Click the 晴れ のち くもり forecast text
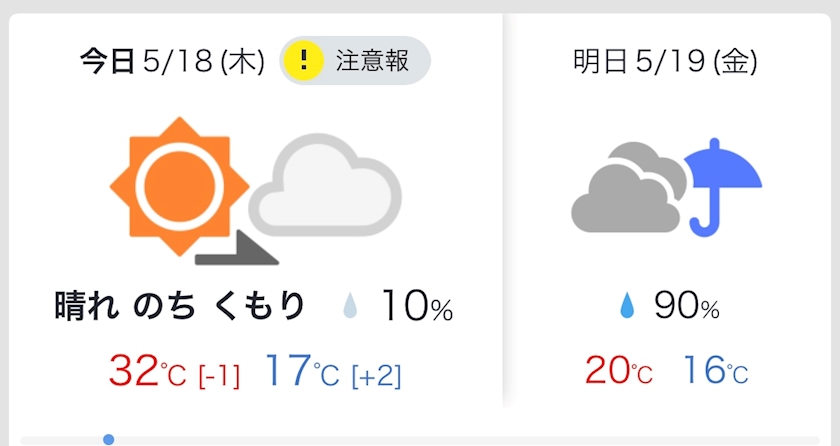 [x=179, y=308]
